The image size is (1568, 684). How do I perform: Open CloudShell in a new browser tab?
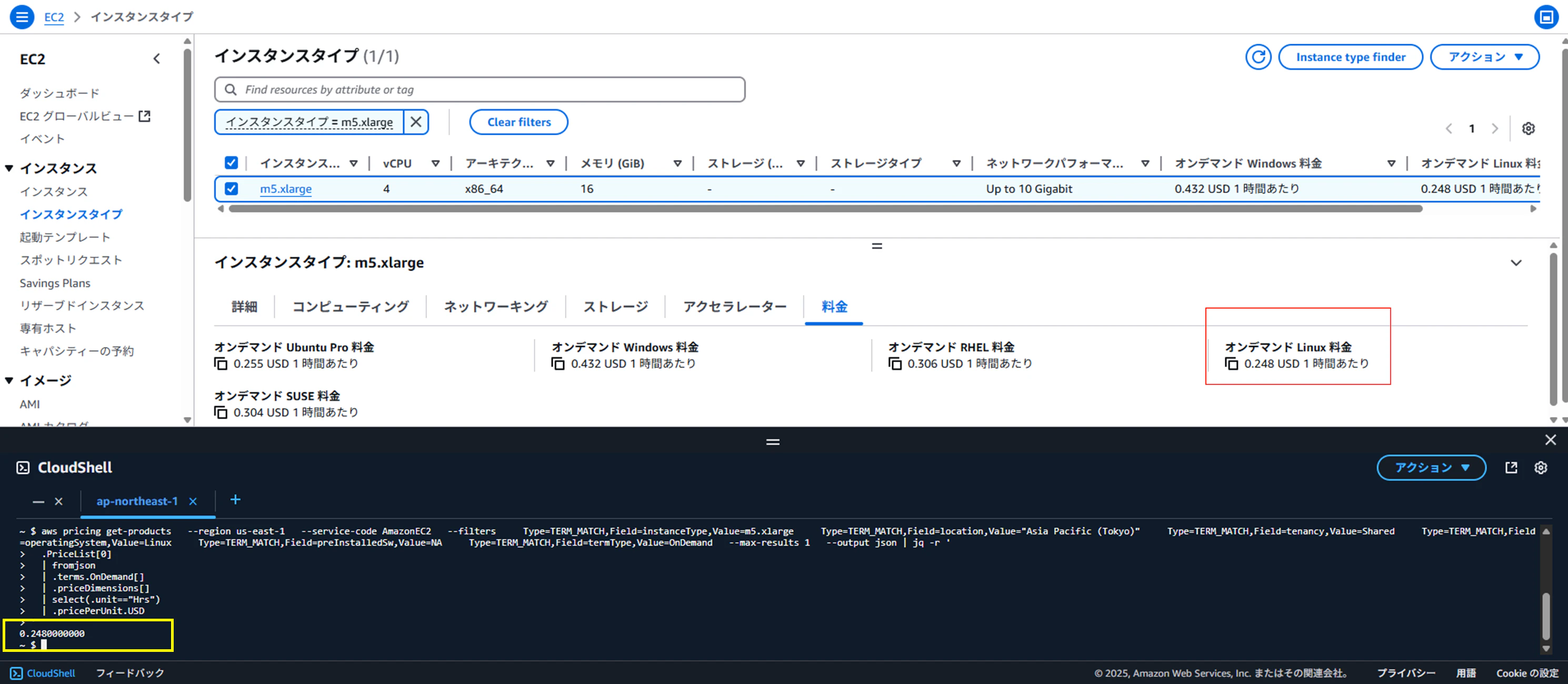[1511, 467]
